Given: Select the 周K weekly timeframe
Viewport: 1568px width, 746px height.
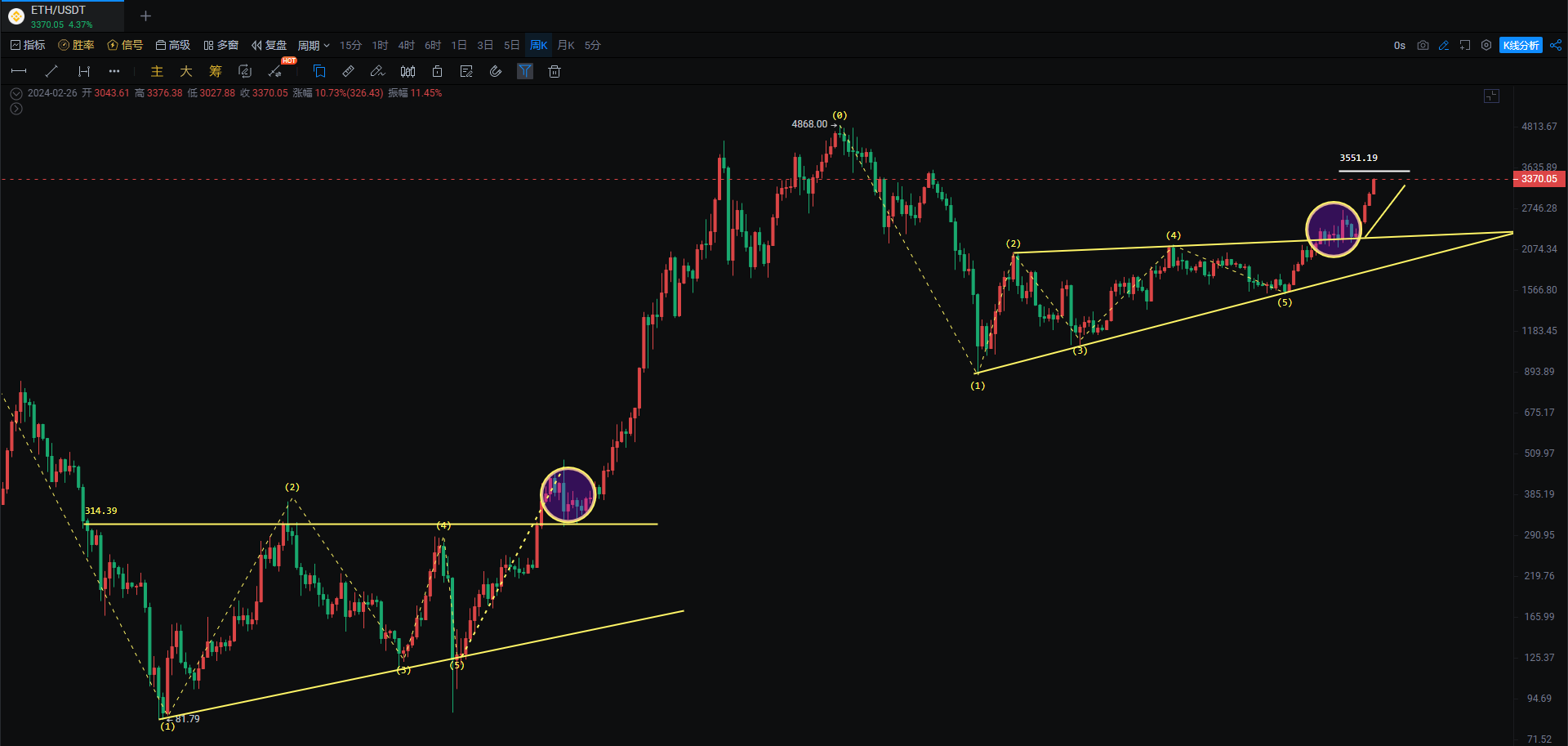Looking at the screenshot, I should pyautogui.click(x=539, y=46).
